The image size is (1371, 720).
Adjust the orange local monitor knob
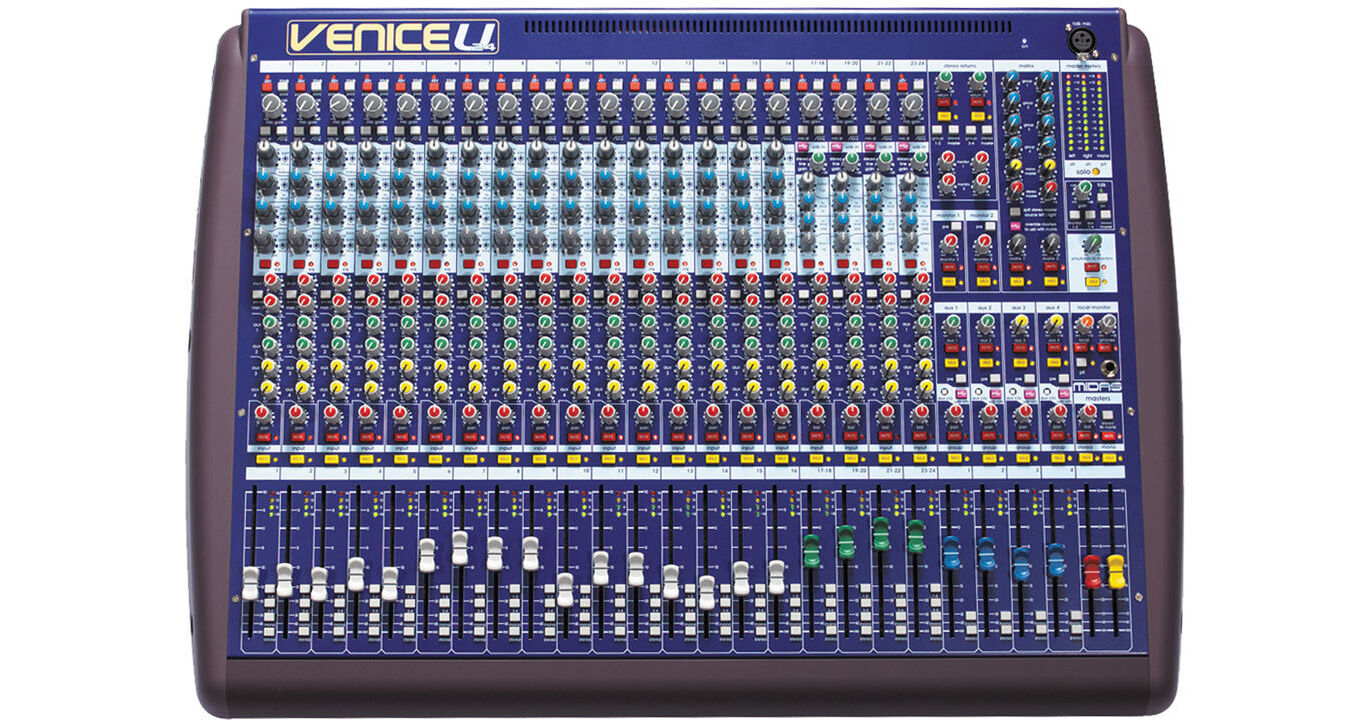(x=1085, y=323)
